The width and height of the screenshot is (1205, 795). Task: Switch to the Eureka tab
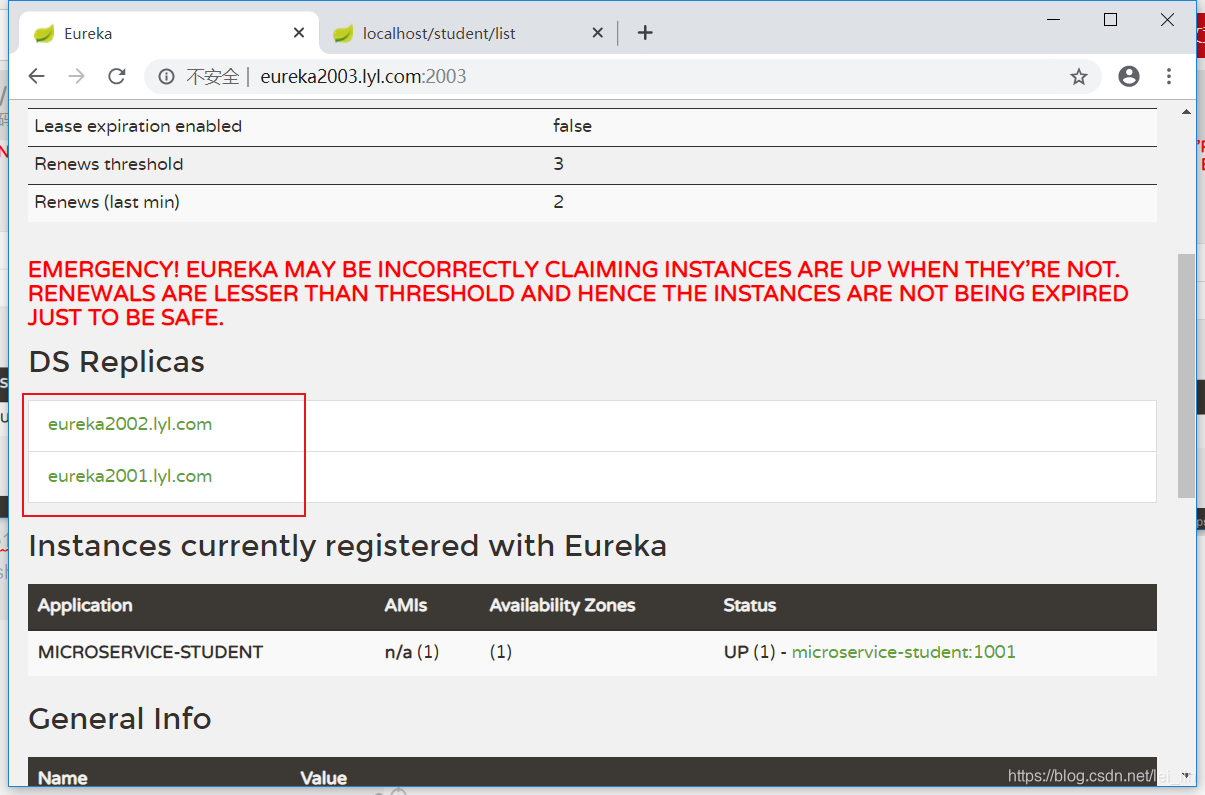170,33
